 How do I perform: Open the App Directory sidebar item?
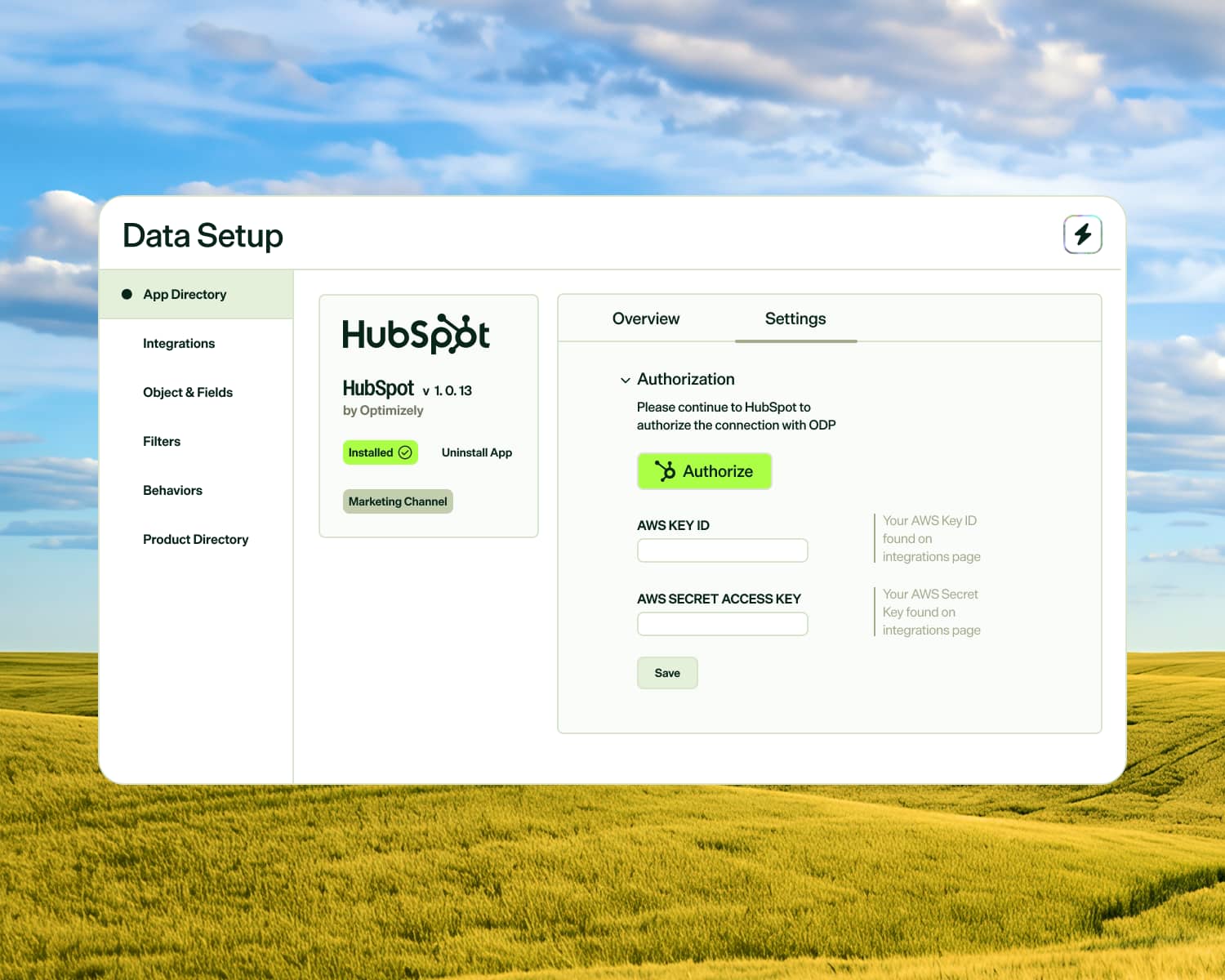pyautogui.click(x=196, y=294)
